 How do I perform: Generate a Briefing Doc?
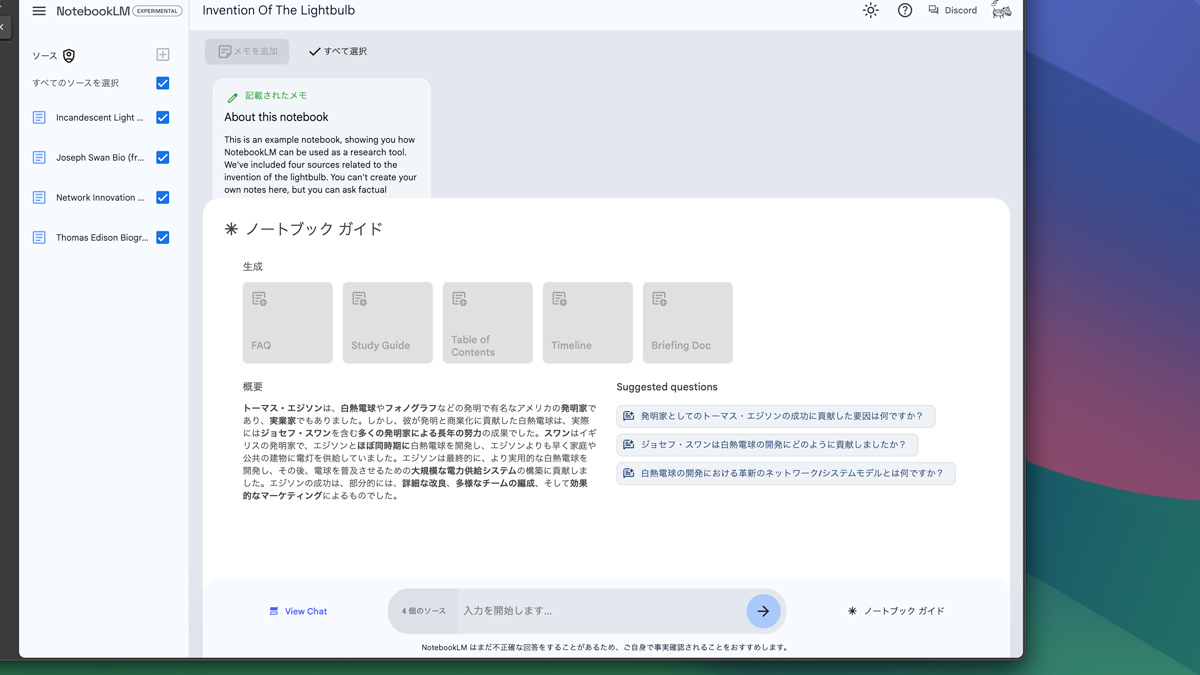point(688,322)
